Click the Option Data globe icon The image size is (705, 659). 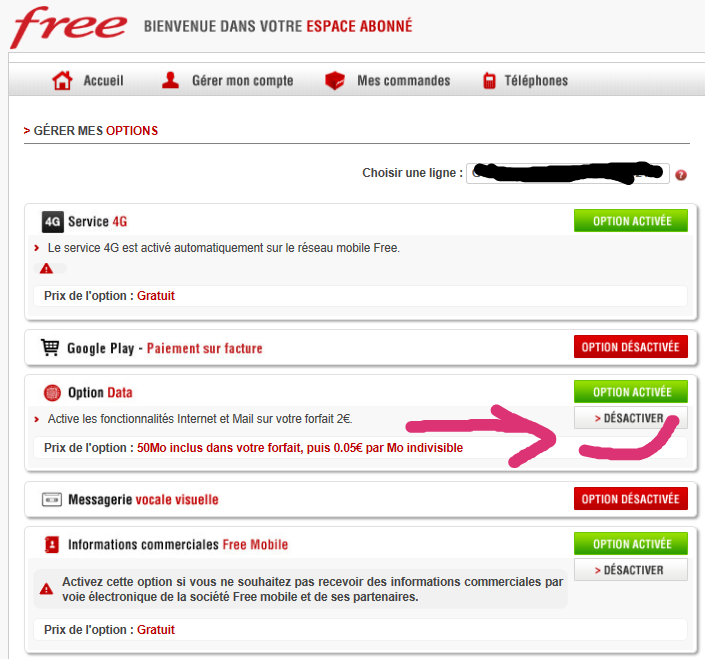(52, 392)
